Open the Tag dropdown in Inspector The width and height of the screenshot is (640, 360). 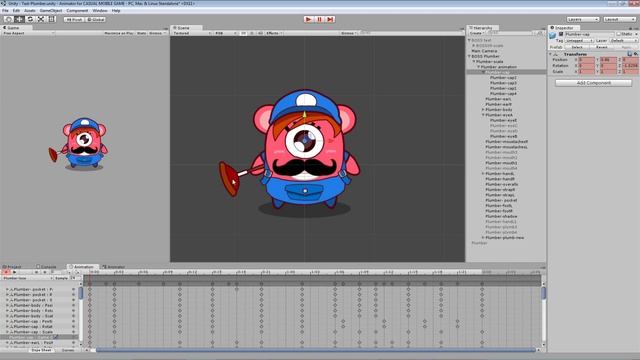(579, 40)
